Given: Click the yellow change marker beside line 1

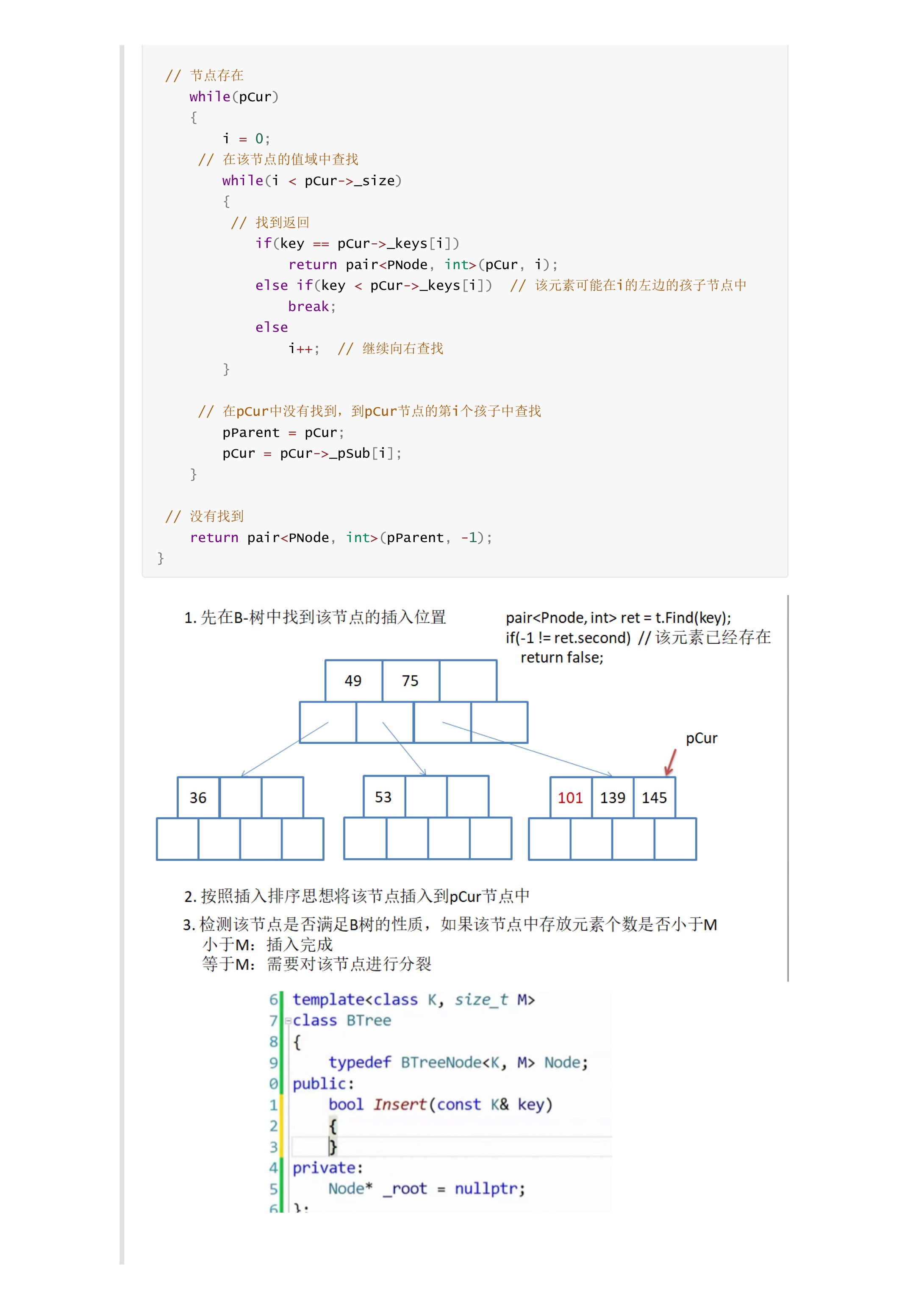Looking at the screenshot, I should [x=281, y=1105].
